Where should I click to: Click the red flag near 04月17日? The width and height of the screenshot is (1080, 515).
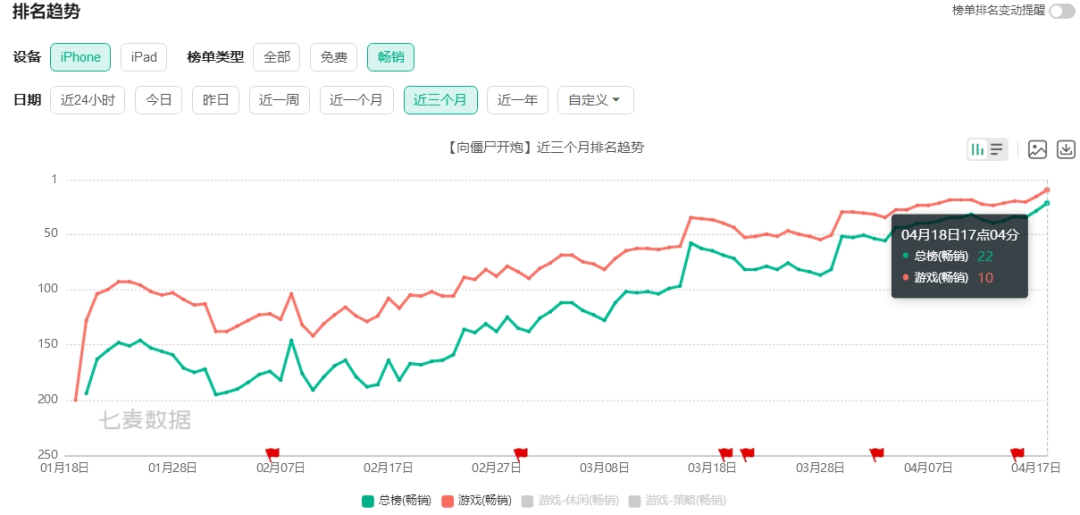coord(1017,453)
